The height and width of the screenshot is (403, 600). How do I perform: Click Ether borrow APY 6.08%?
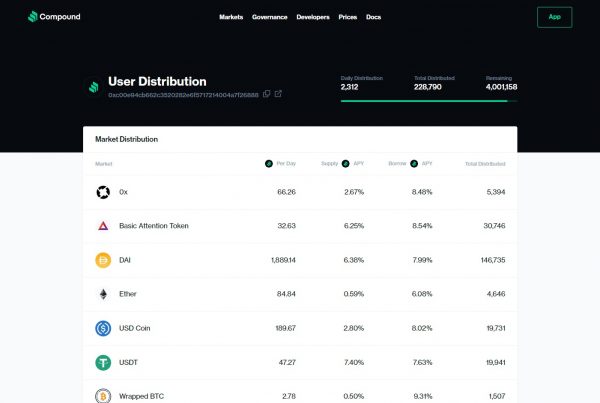(x=422, y=294)
